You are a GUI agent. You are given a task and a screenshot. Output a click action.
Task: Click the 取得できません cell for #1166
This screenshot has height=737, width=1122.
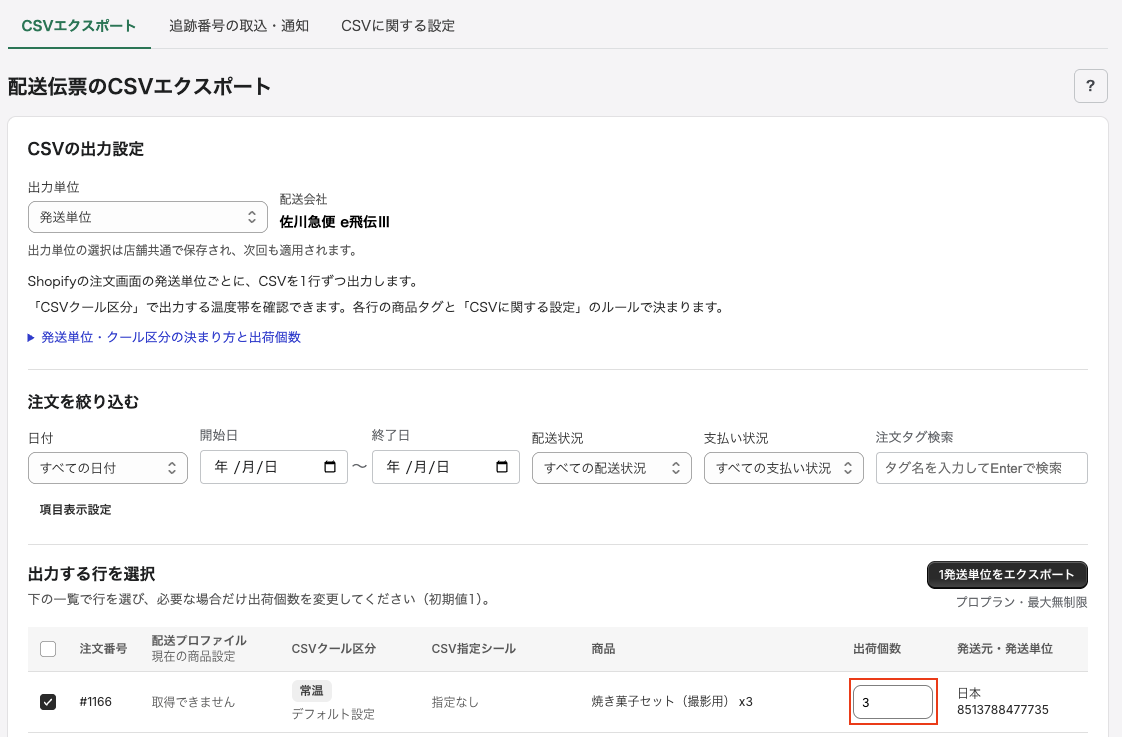pyautogui.click(x=193, y=702)
